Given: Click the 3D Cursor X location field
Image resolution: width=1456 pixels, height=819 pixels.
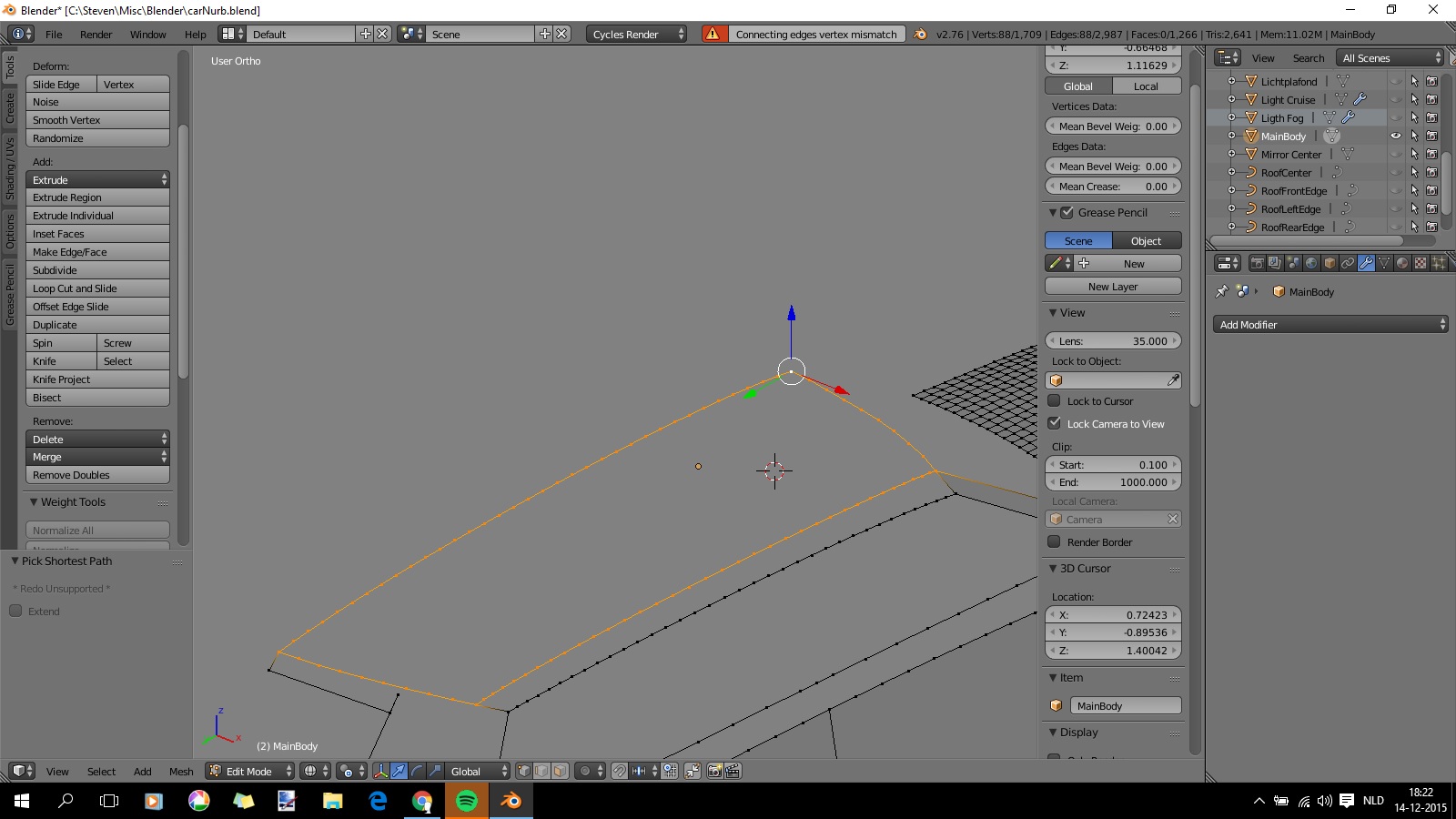Looking at the screenshot, I should tap(1112, 614).
